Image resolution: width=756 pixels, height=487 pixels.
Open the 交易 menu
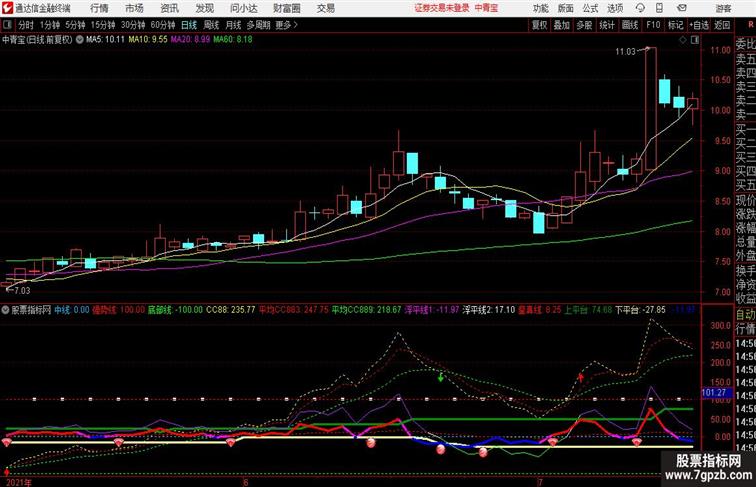[325, 8]
